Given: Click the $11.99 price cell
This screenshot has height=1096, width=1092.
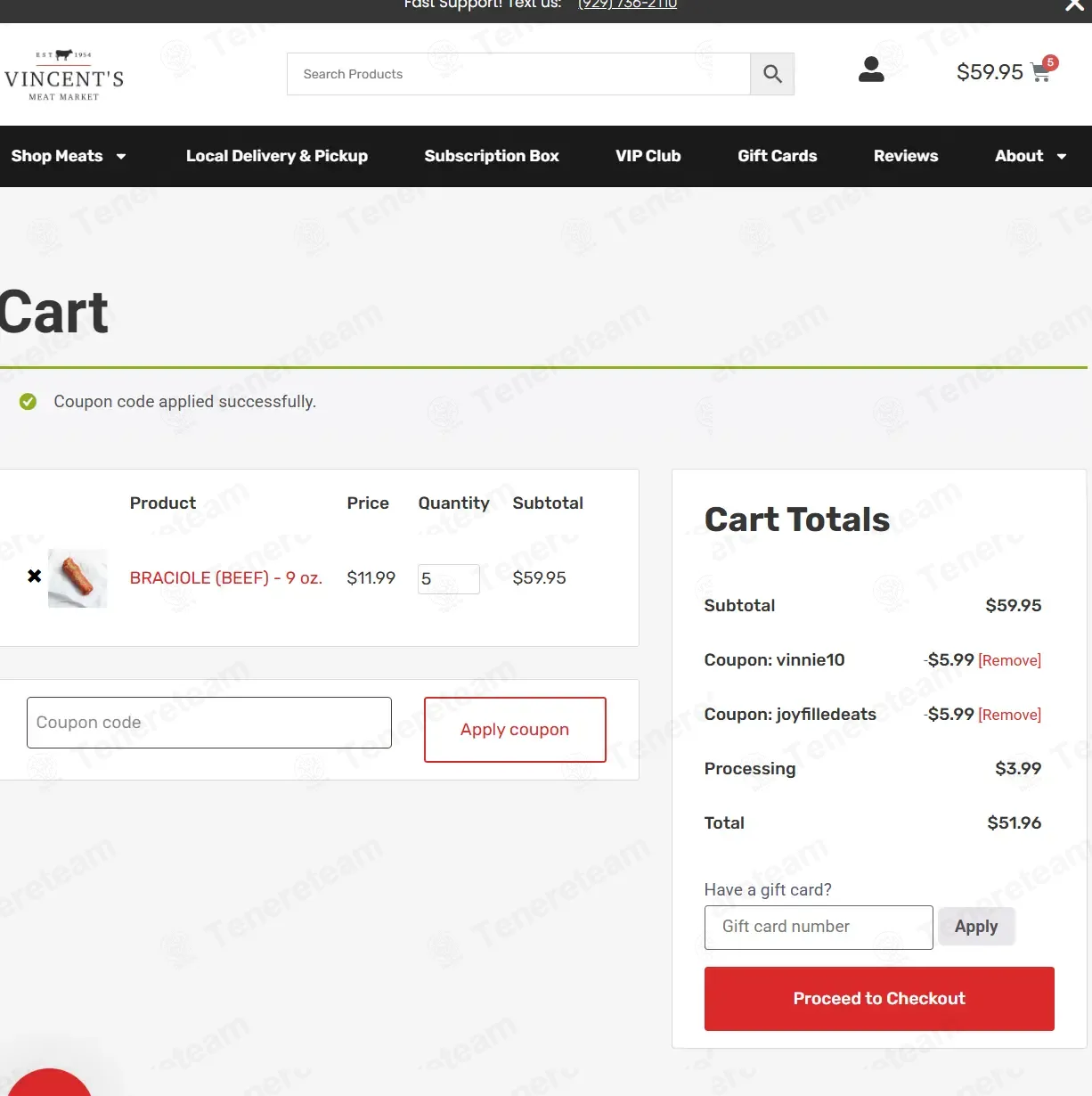Looking at the screenshot, I should tap(371, 577).
